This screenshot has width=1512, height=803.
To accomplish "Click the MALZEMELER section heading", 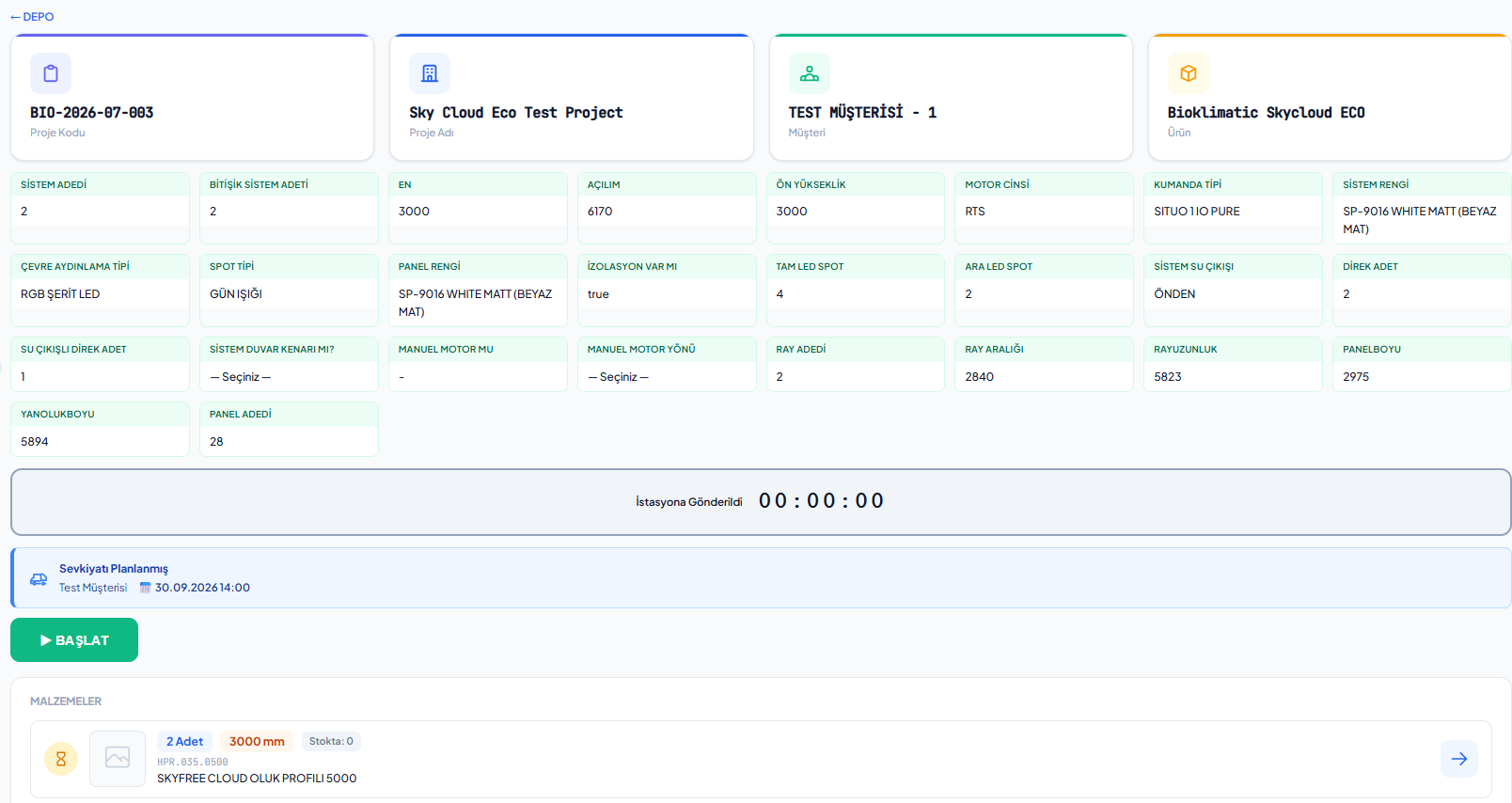I will [x=66, y=701].
